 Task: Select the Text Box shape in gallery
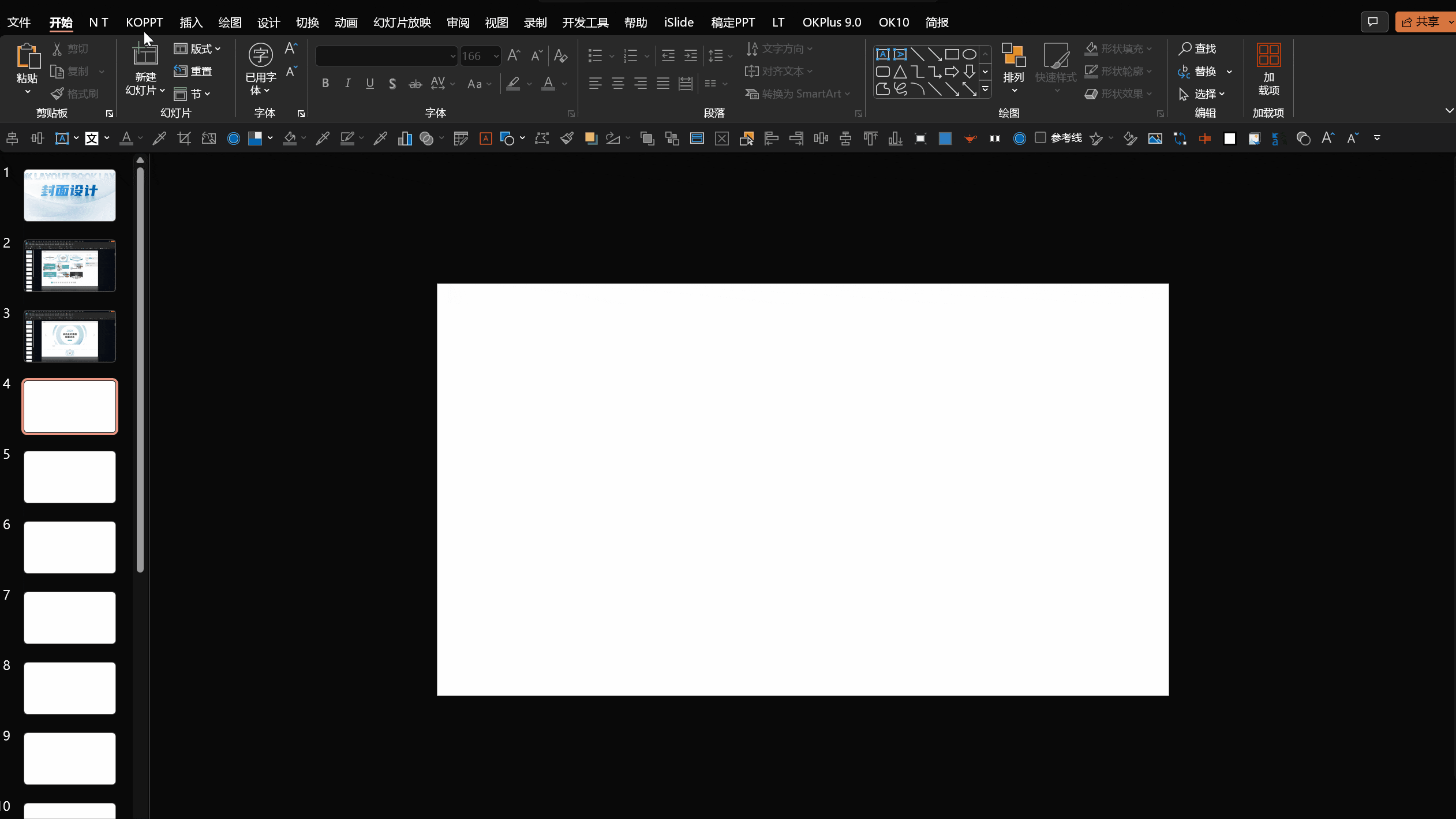click(882, 54)
